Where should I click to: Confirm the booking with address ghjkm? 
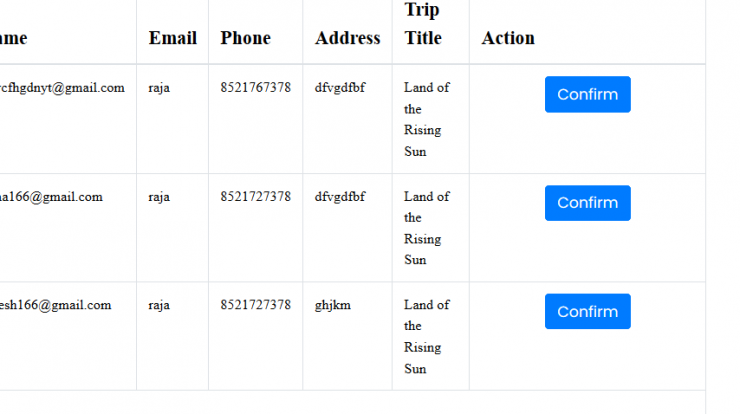588,312
